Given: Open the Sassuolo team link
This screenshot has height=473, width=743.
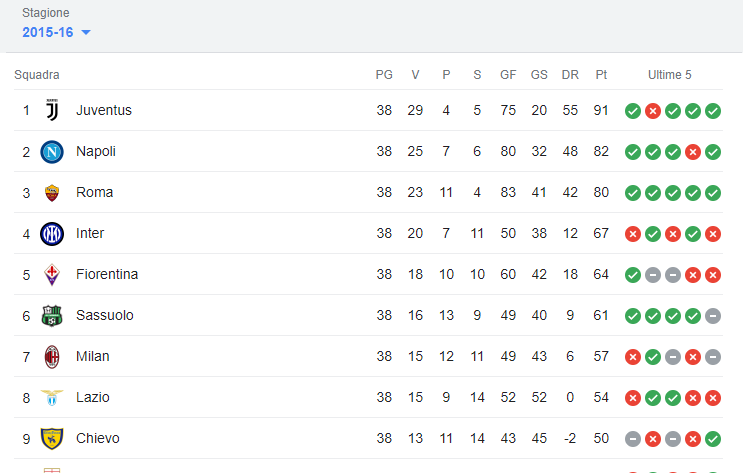Looking at the screenshot, I should pyautogui.click(x=105, y=315).
